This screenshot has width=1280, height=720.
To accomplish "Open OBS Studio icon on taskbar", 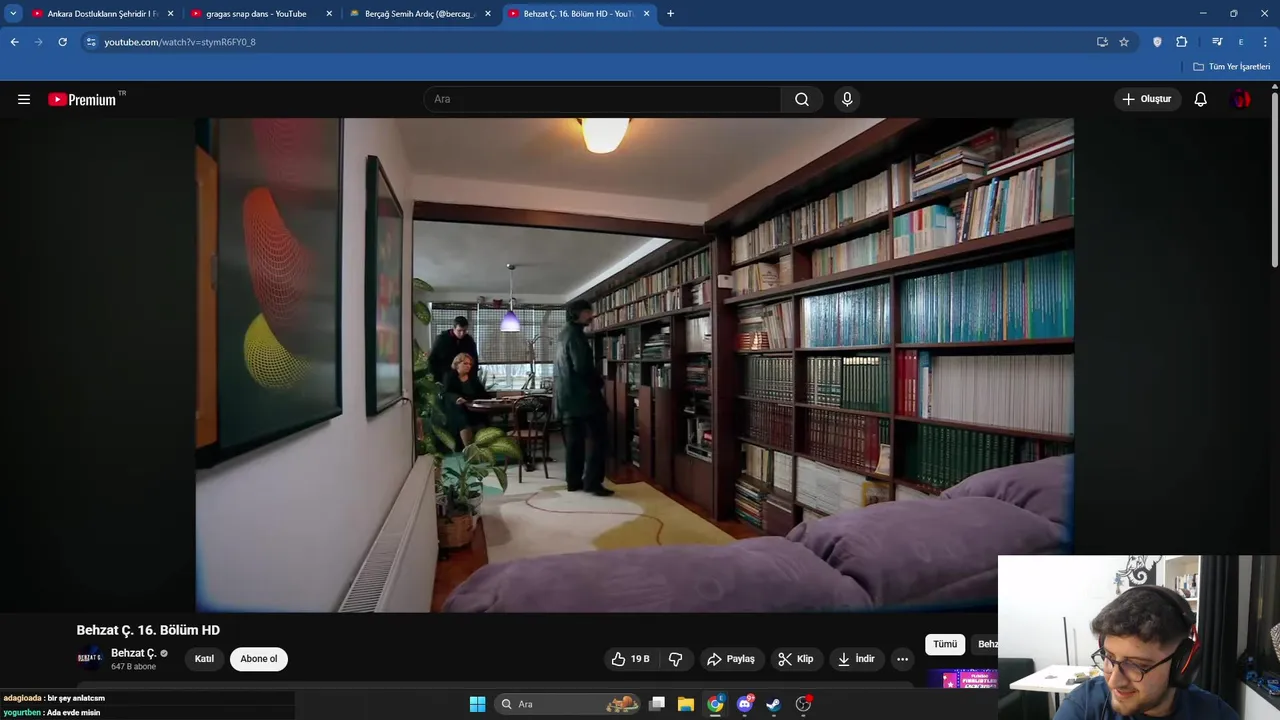I will point(803,704).
